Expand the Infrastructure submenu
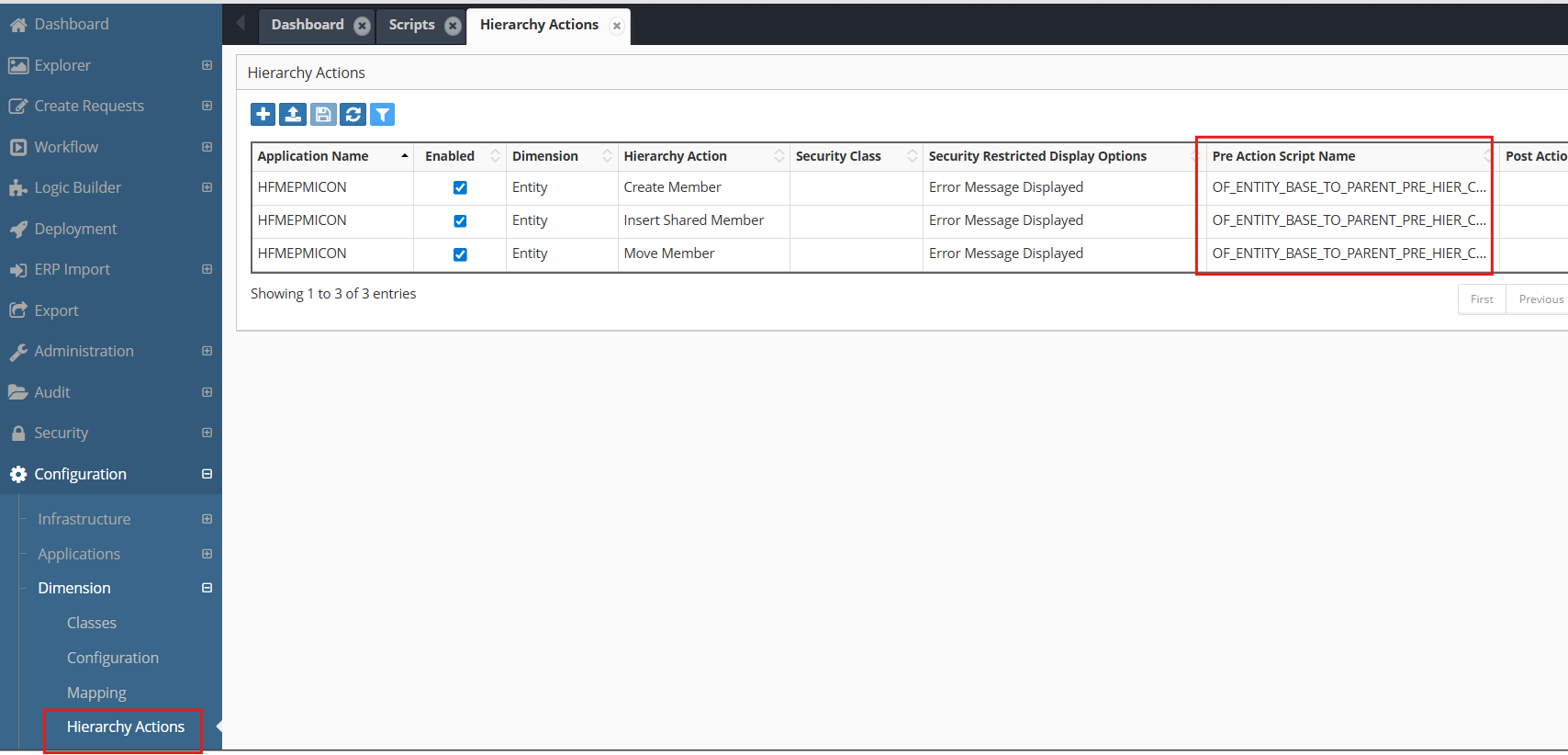Viewport: 1568px width, 755px height. (x=207, y=519)
